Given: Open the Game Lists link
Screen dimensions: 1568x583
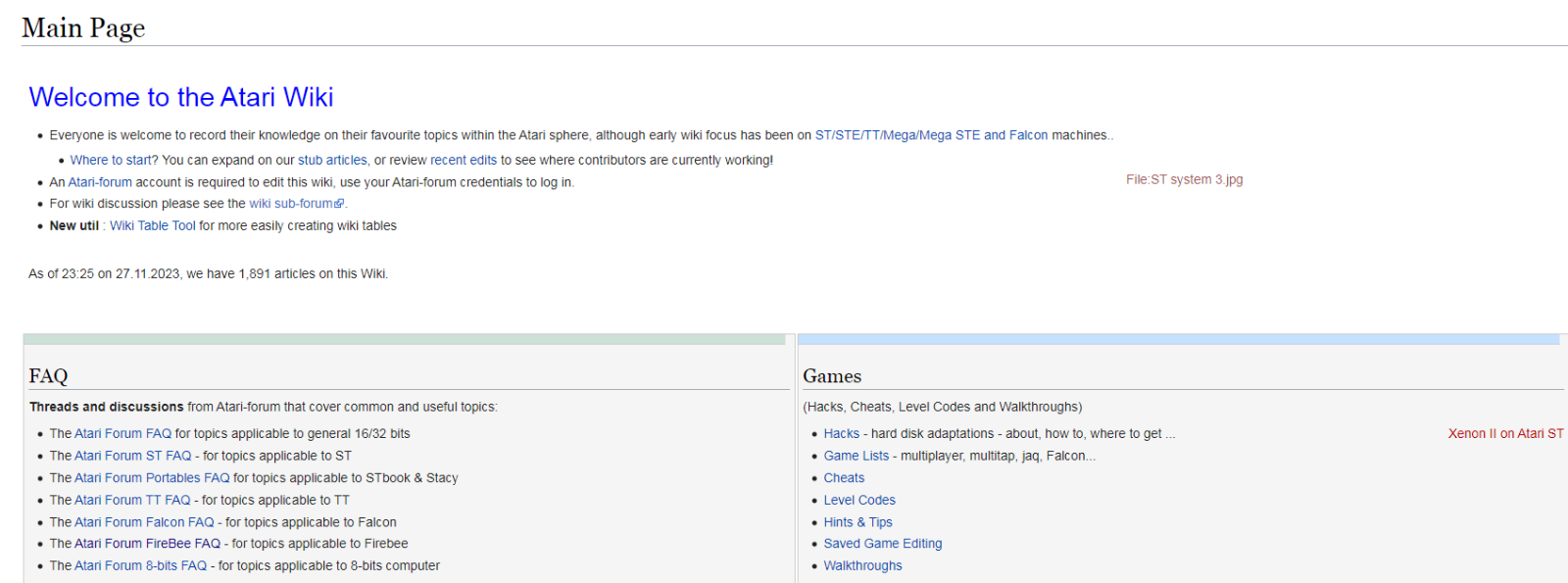Looking at the screenshot, I should [857, 456].
